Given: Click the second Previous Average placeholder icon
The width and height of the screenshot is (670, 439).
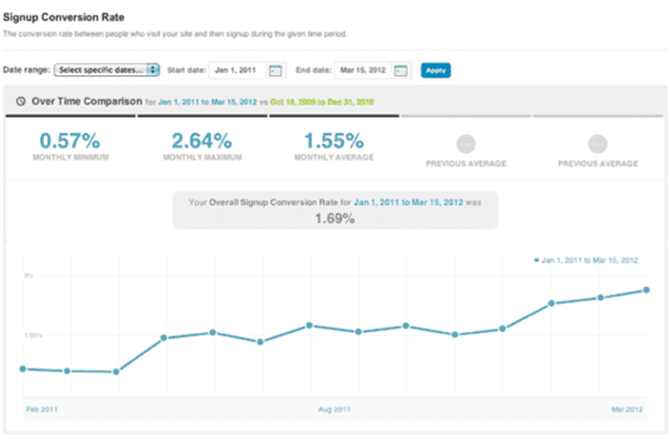Looking at the screenshot, I should (x=597, y=143).
